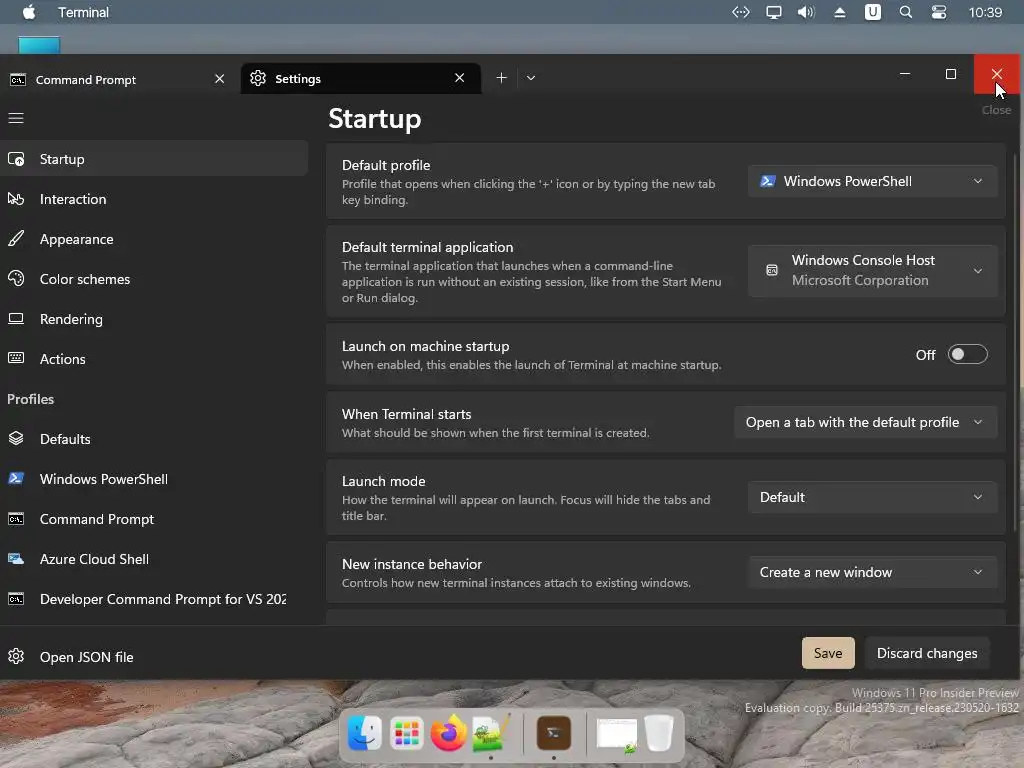Add a new tab with plus icon
Image resolution: width=1024 pixels, height=768 pixels.
click(502, 78)
